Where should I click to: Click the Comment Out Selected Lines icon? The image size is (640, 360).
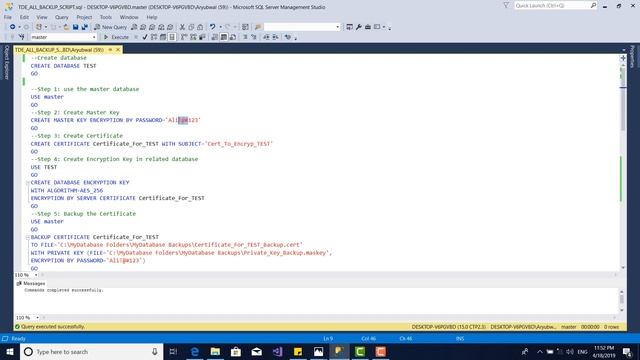pyautogui.click(x=245, y=37)
